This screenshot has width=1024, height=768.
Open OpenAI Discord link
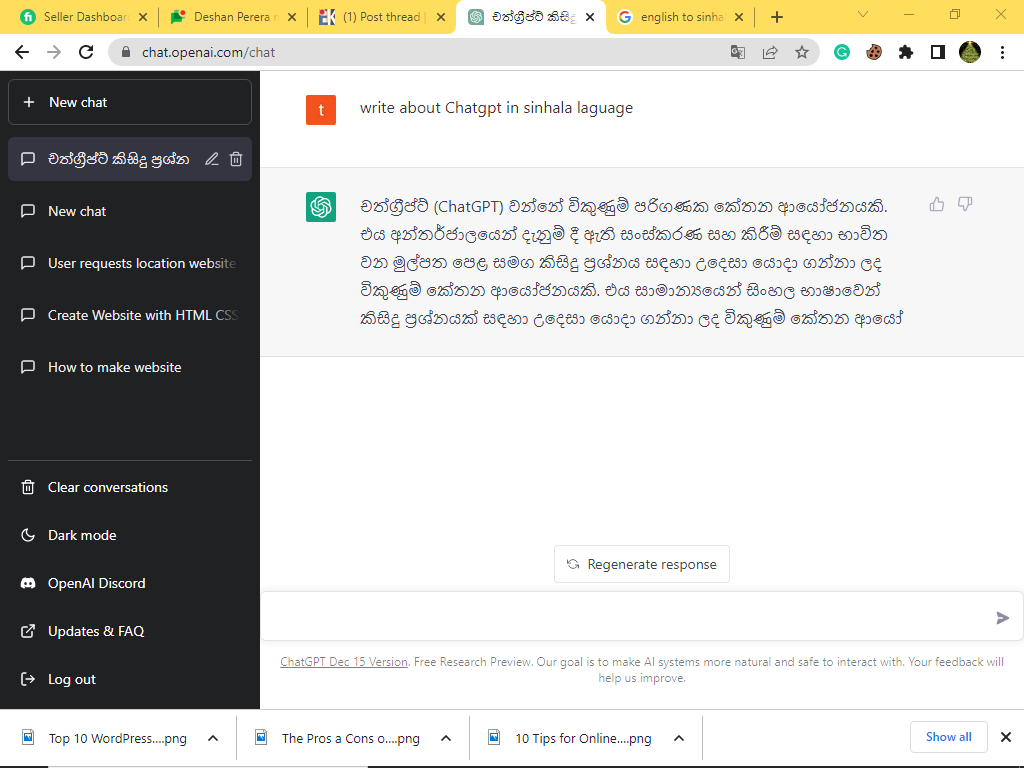[x=129, y=583]
